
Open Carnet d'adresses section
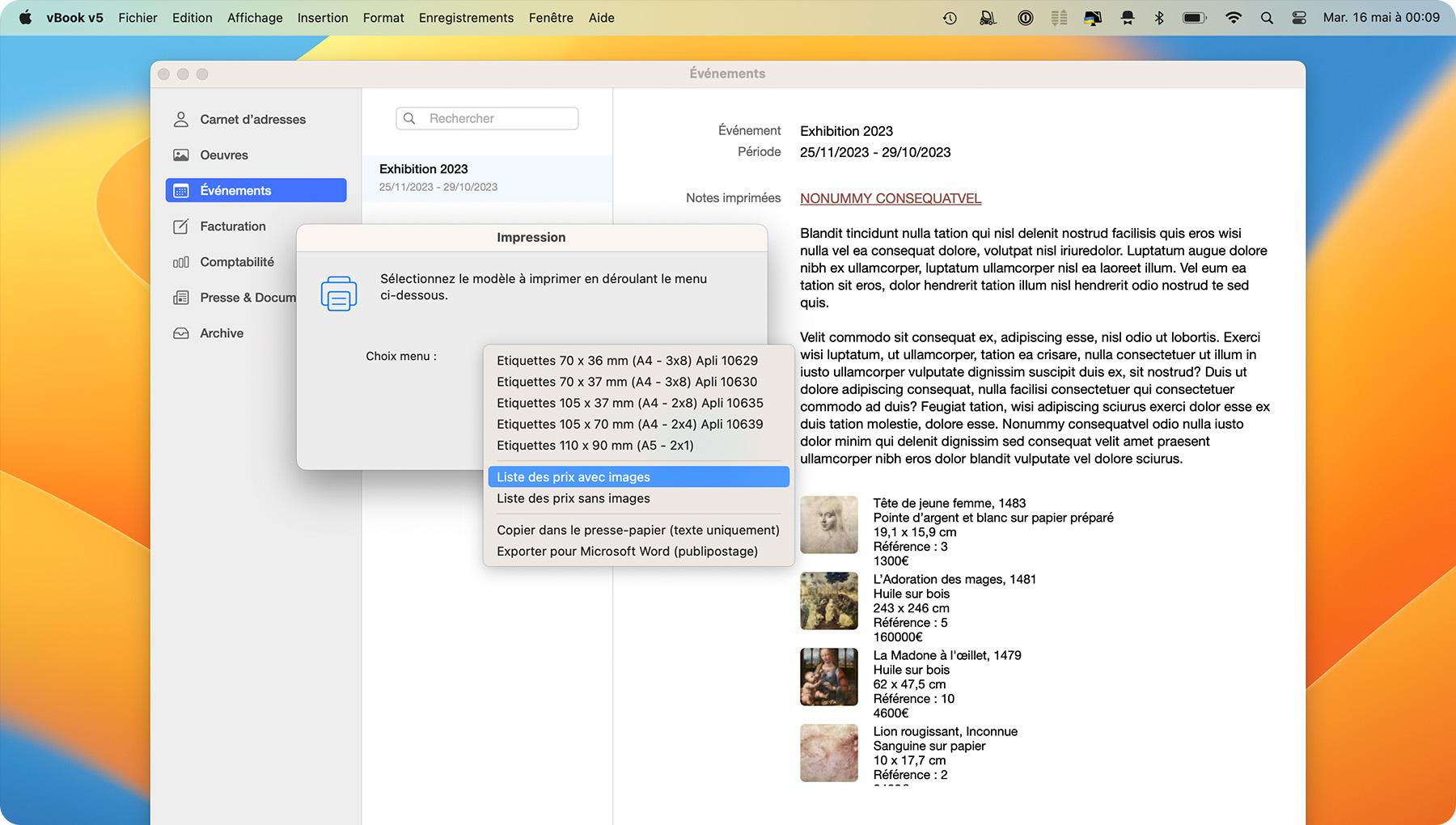(x=256, y=120)
